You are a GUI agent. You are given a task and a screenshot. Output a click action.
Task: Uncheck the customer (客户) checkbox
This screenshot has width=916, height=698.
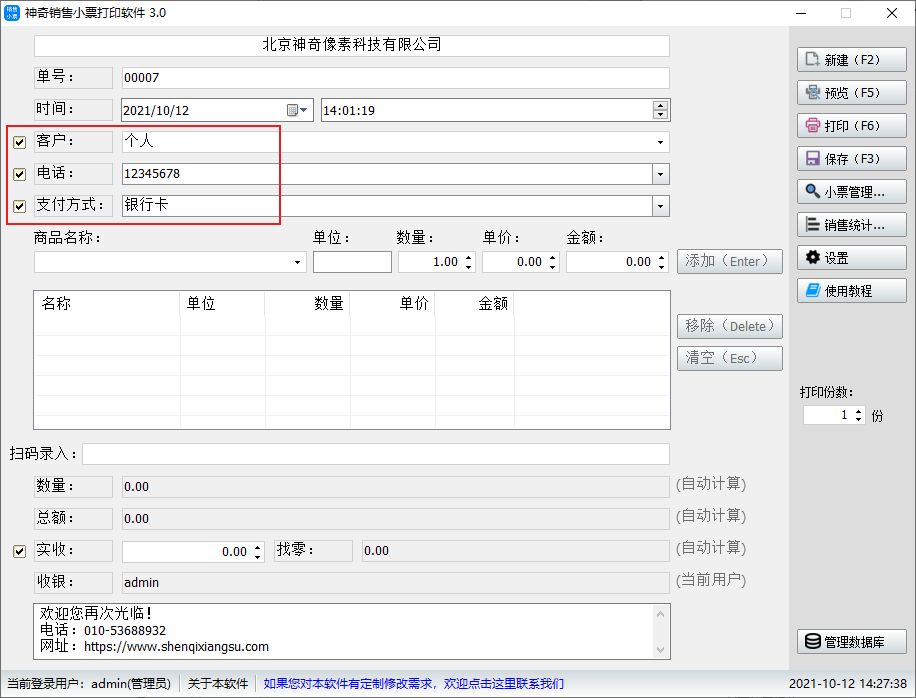(20, 142)
